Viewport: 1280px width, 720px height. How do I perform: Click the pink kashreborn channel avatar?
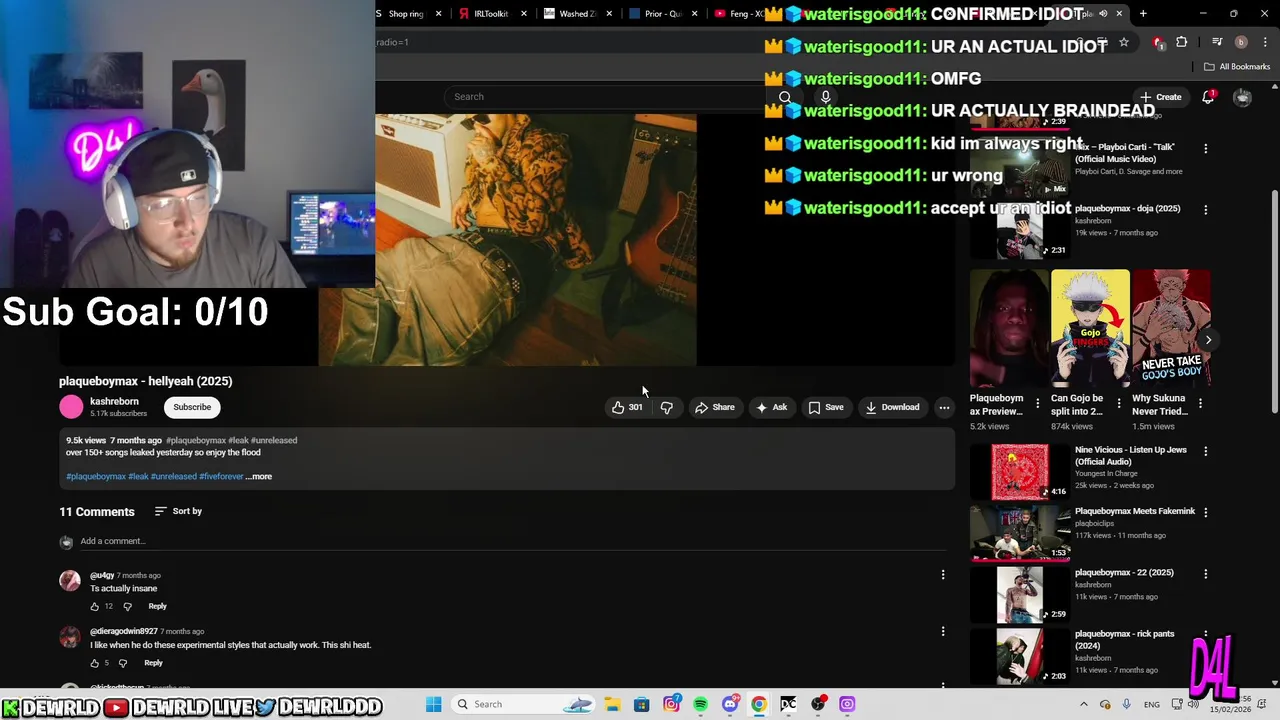tap(71, 407)
